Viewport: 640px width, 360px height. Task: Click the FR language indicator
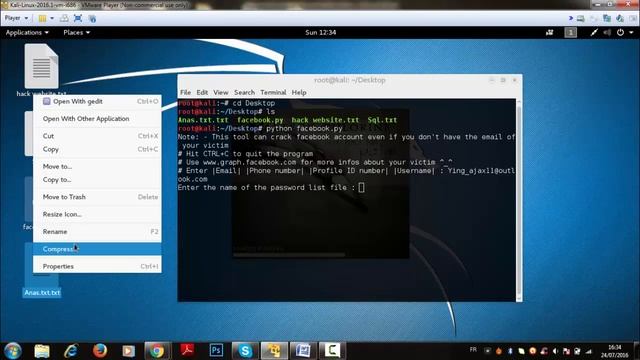point(473,349)
